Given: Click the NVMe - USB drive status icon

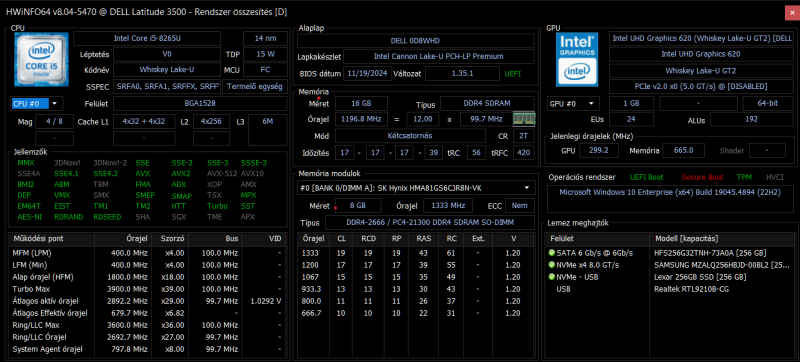Looking at the screenshot, I should 552,277.
